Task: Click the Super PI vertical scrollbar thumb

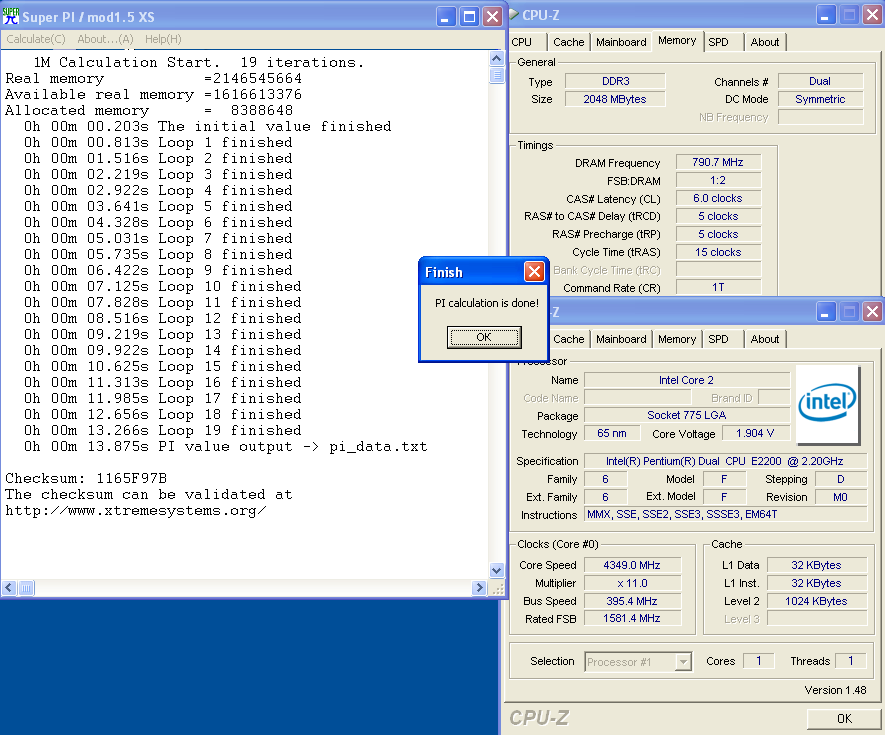Action: point(496,75)
